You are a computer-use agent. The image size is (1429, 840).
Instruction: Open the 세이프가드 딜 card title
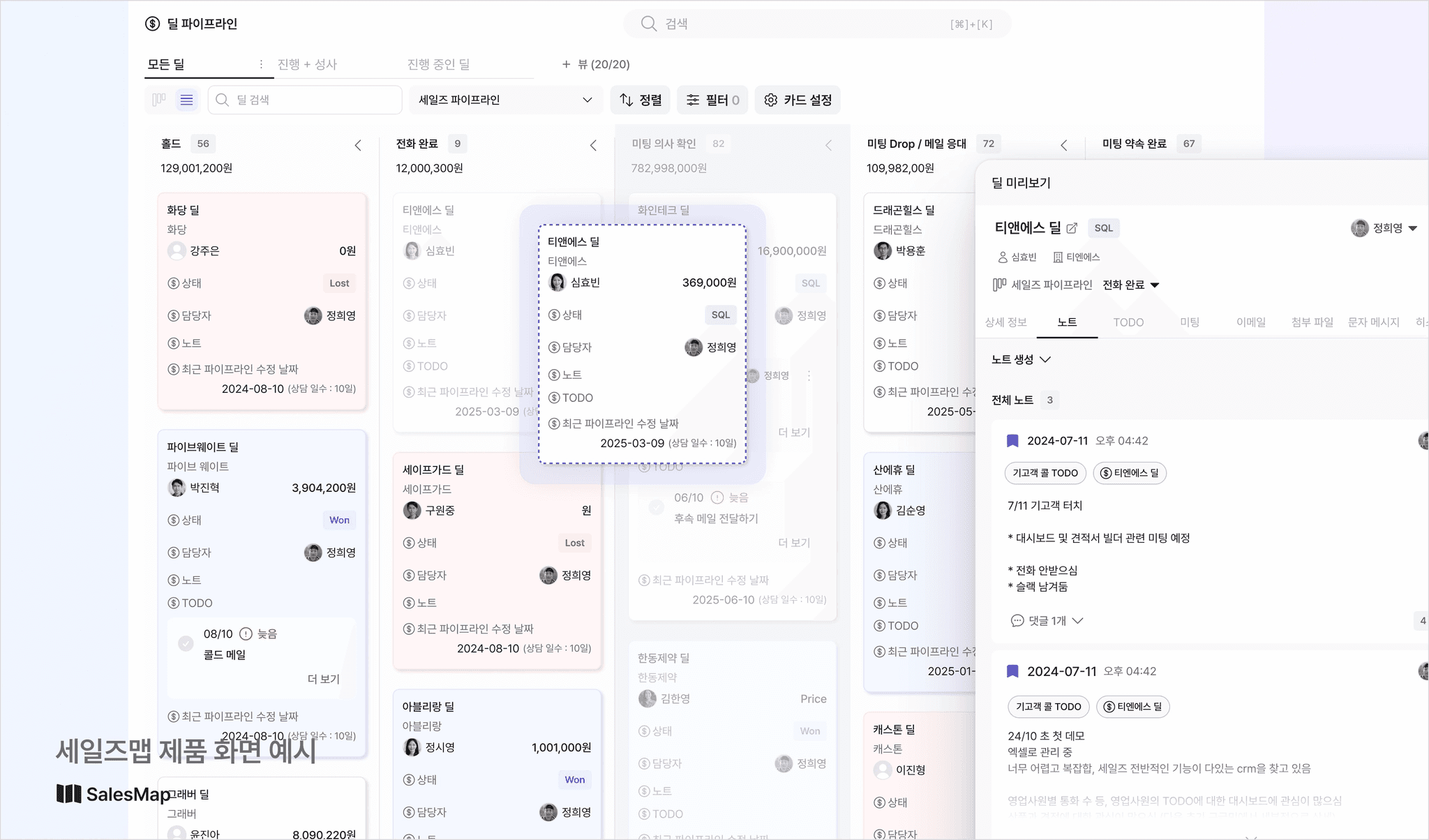click(x=433, y=470)
